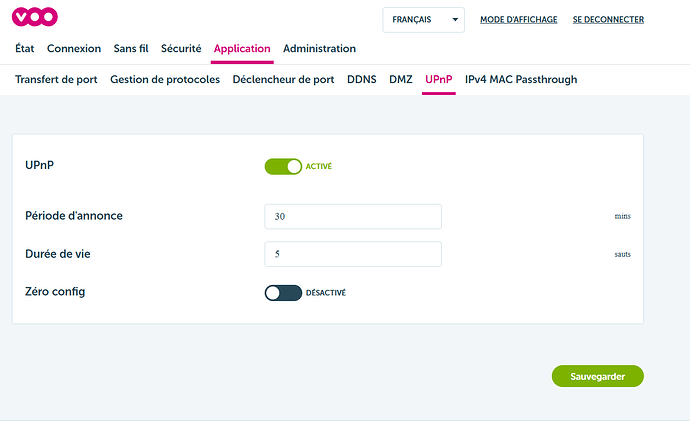This screenshot has height=423, width=690.
Task: Select the Application tab
Action: click(242, 48)
